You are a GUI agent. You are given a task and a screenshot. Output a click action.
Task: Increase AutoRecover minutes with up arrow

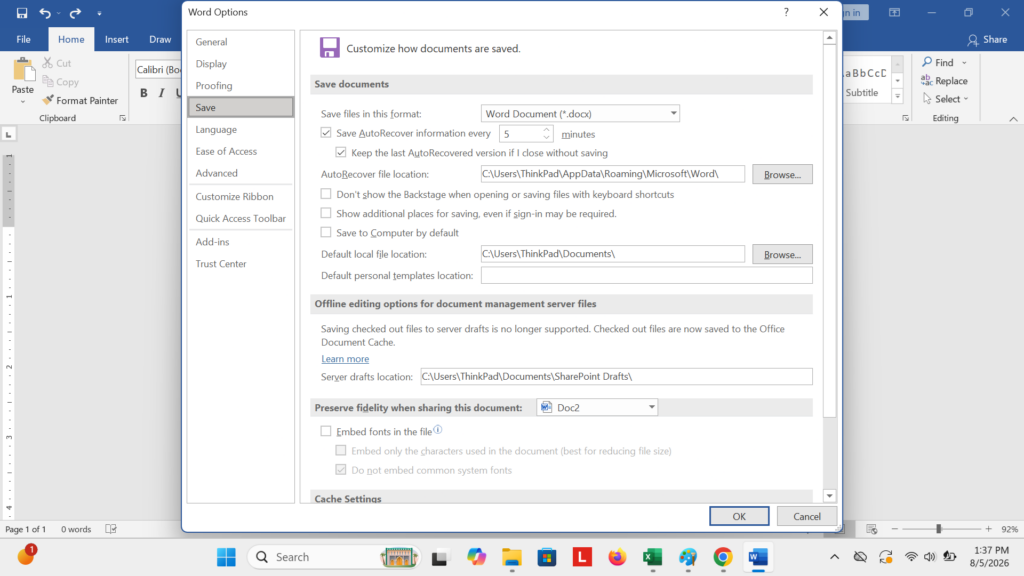[x=547, y=130]
